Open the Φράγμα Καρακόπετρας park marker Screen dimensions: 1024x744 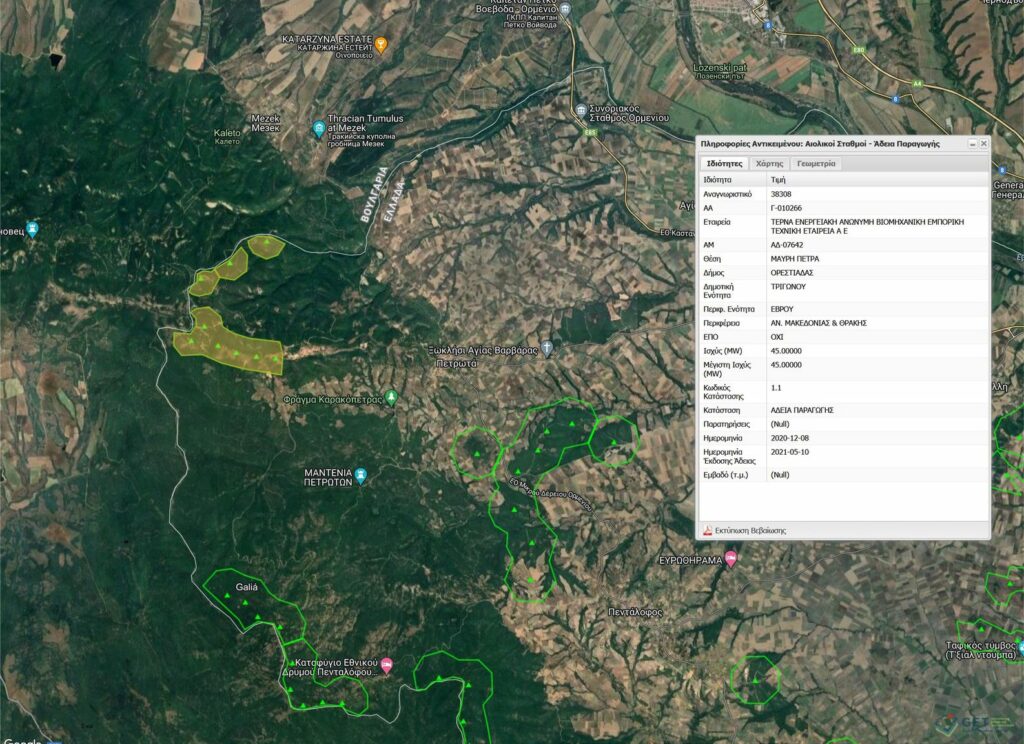tap(392, 398)
